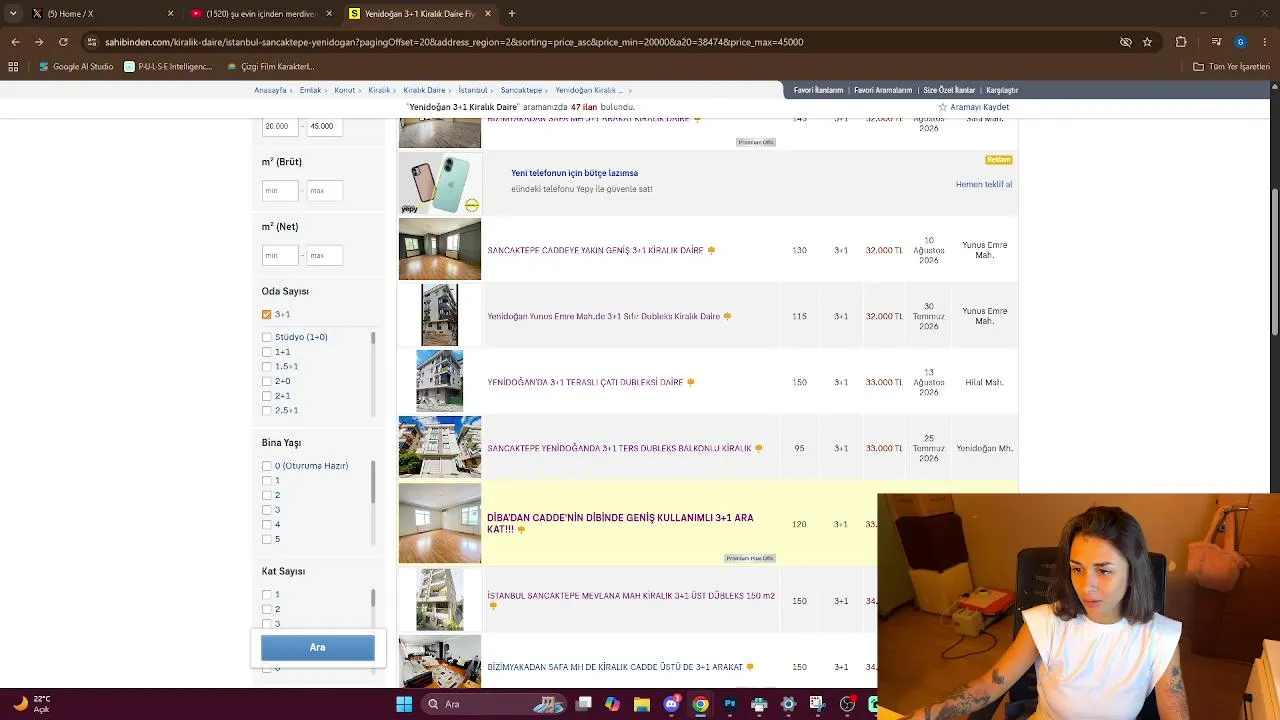Click the minimum price field showing 20.000
Viewport: 1280px width, 720px height.
coord(280,126)
